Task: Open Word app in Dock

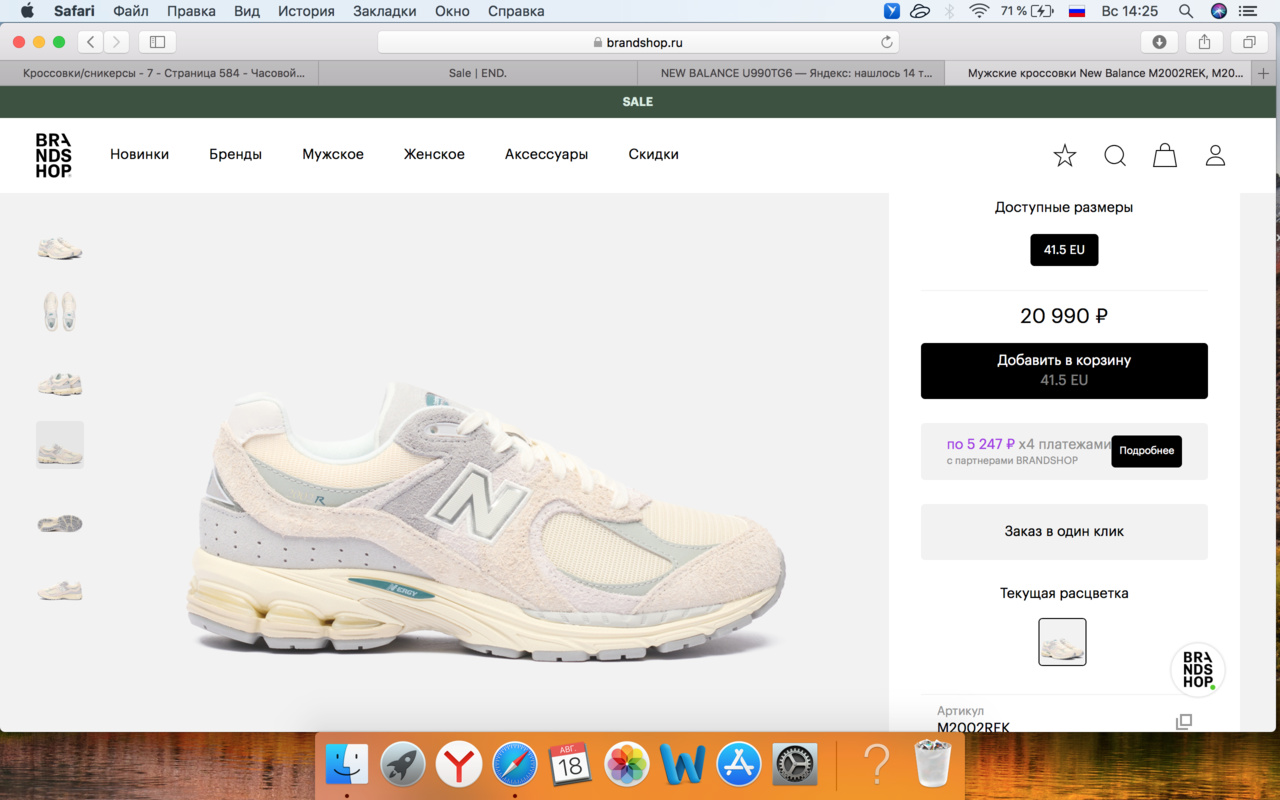Action: coord(683,765)
